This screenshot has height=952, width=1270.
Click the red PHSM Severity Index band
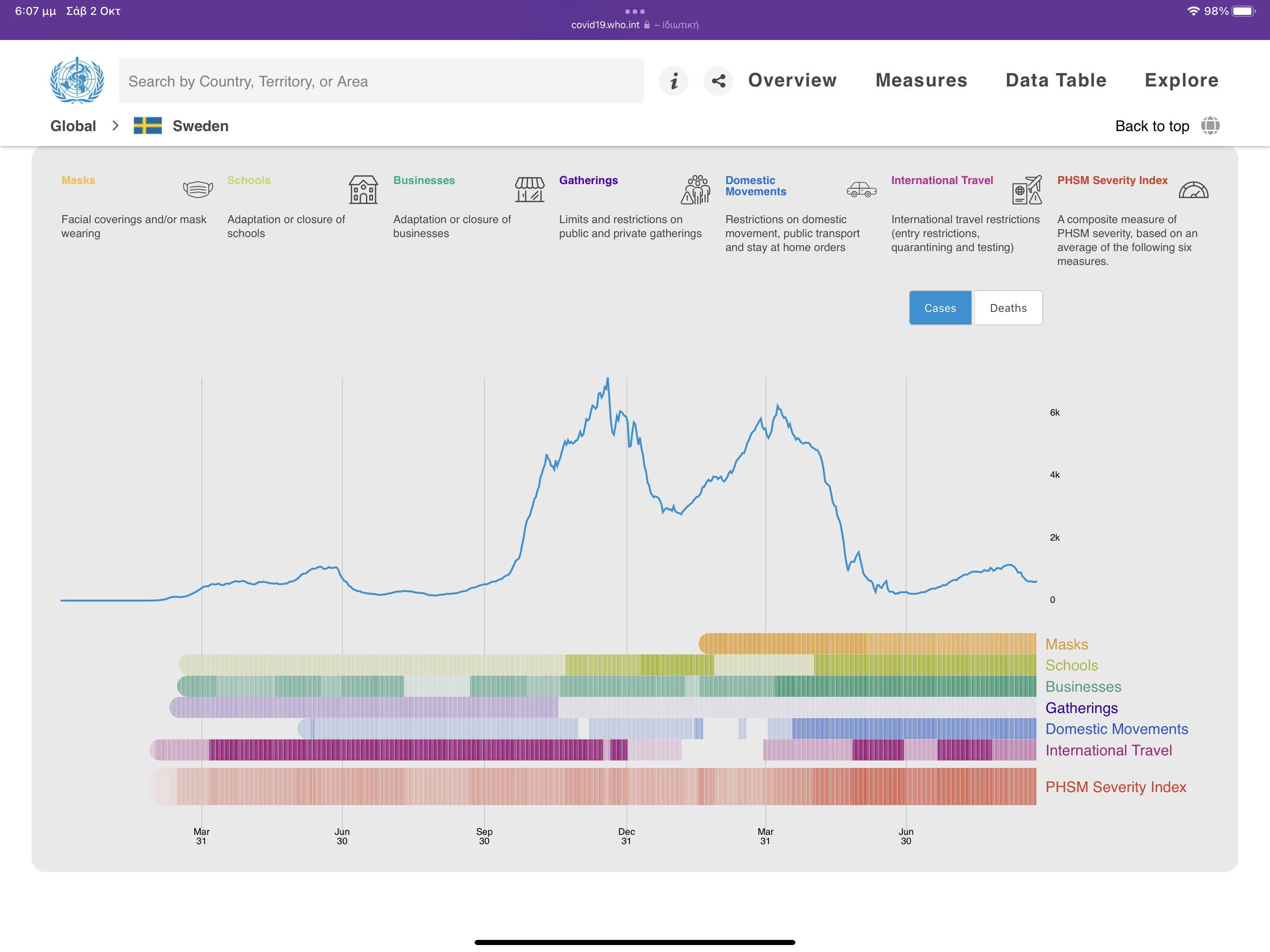(x=593, y=786)
